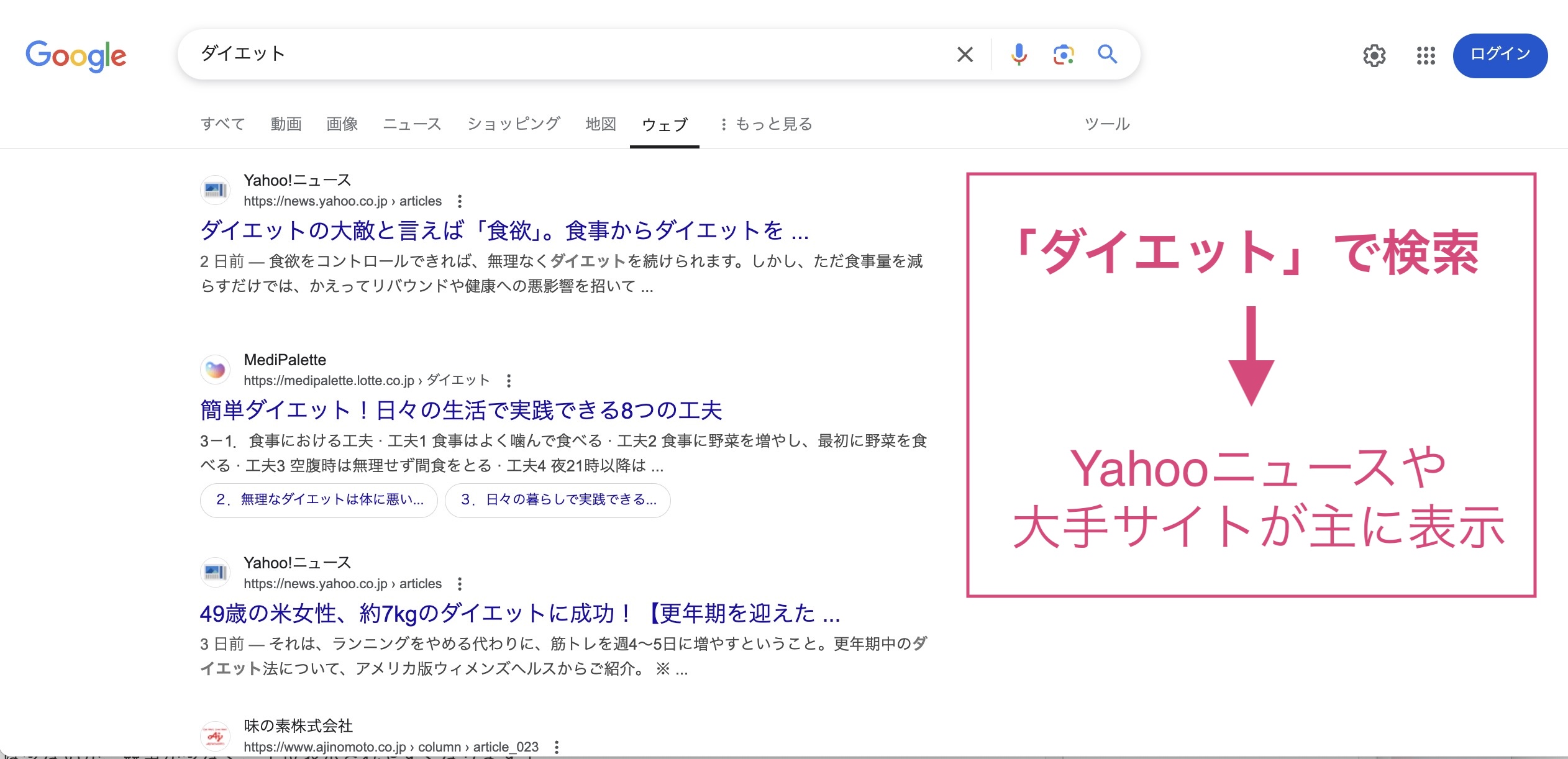Image resolution: width=1568 pixels, height=759 pixels.
Task: Open the ダイエットの大敵と言えば「食欲」 result link
Action: click(504, 230)
